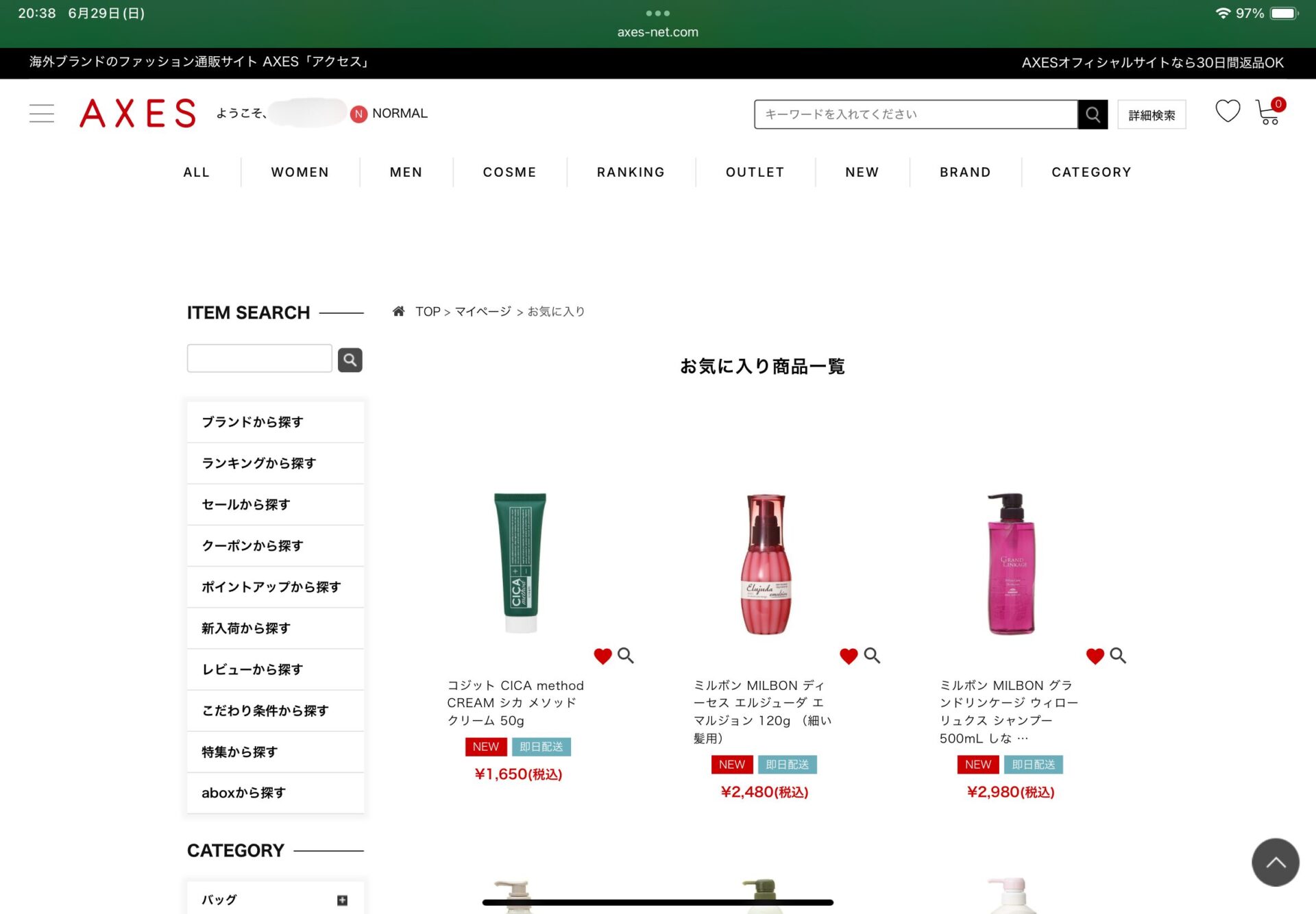The image size is (1316, 914).
Task: Click TOP breadcrumb link
Action: point(428,312)
